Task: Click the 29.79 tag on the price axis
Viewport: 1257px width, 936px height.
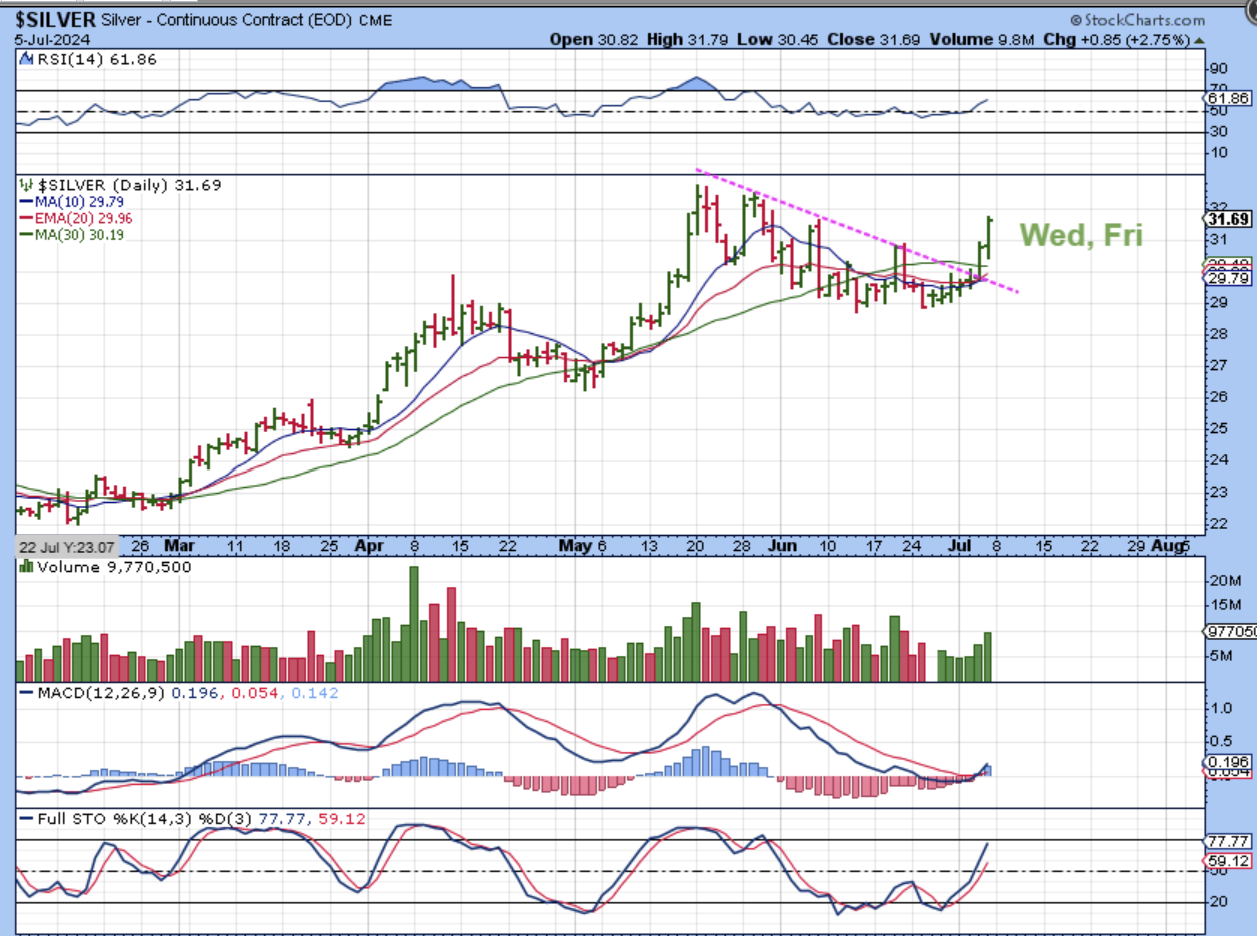Action: [1230, 278]
